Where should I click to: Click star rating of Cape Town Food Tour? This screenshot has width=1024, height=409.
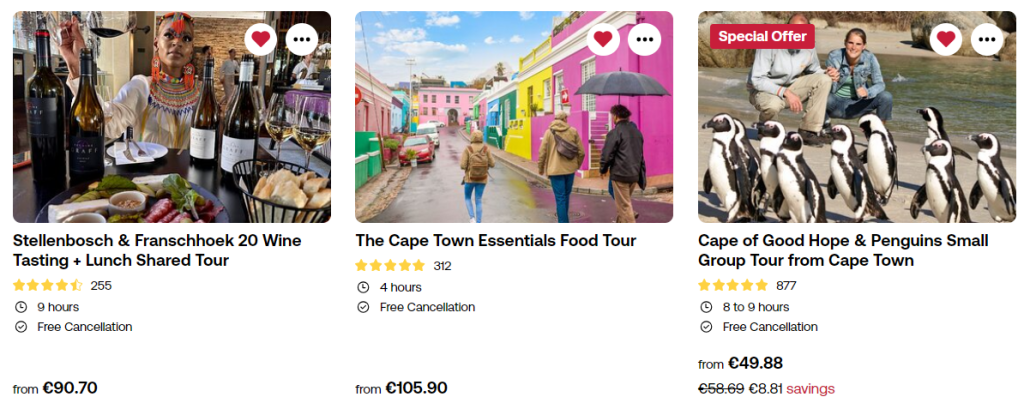click(x=390, y=266)
